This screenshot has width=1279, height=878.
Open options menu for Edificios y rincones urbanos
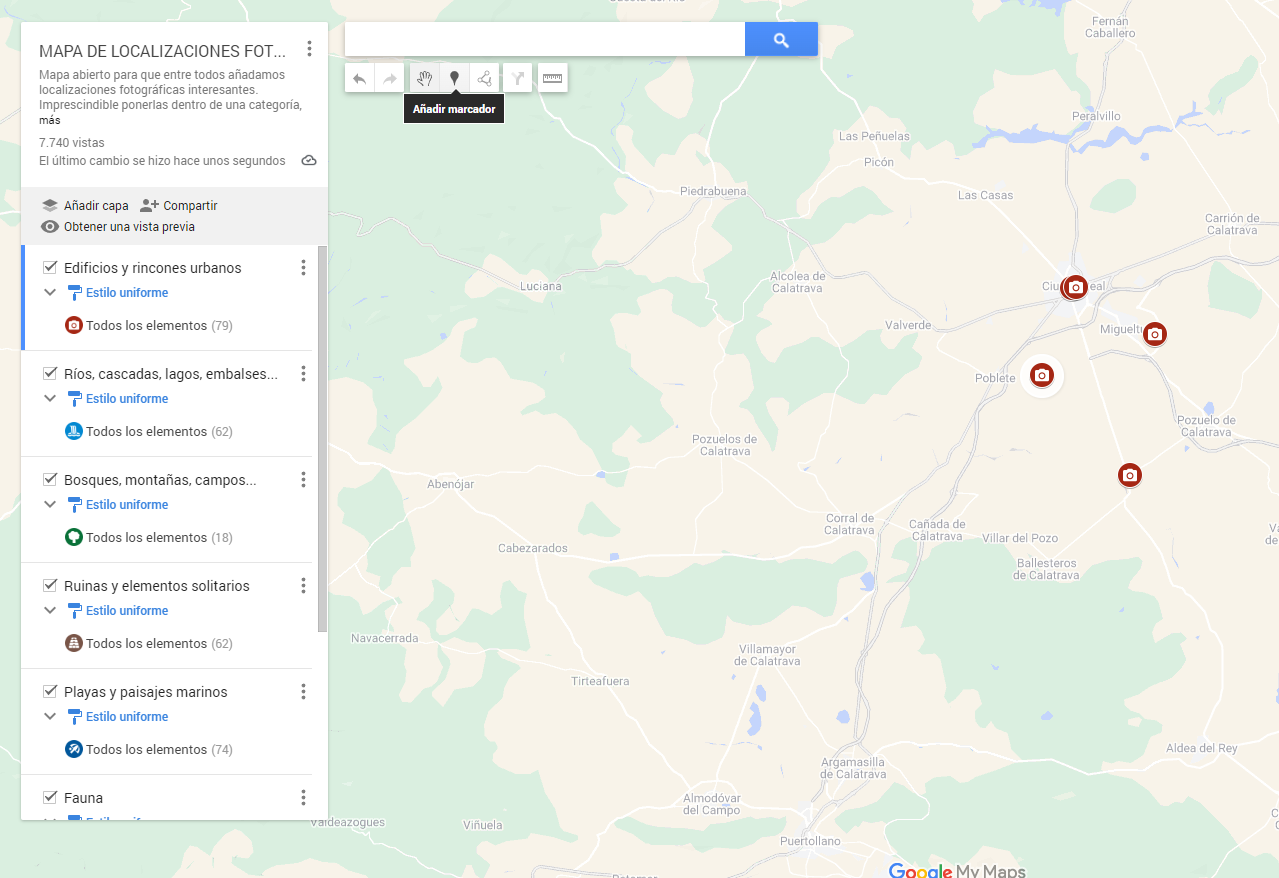tap(303, 268)
